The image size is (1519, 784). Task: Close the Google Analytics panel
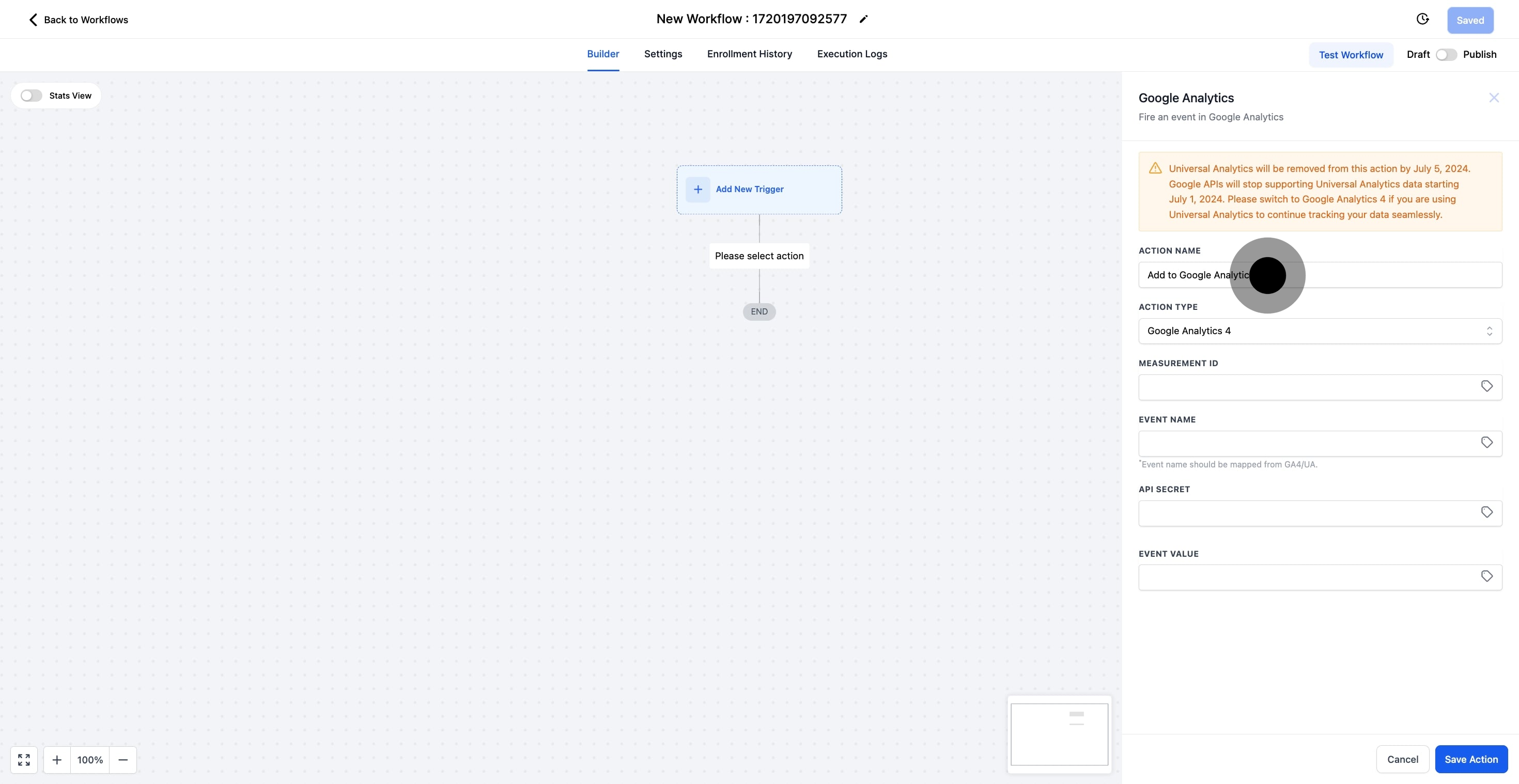coord(1494,98)
